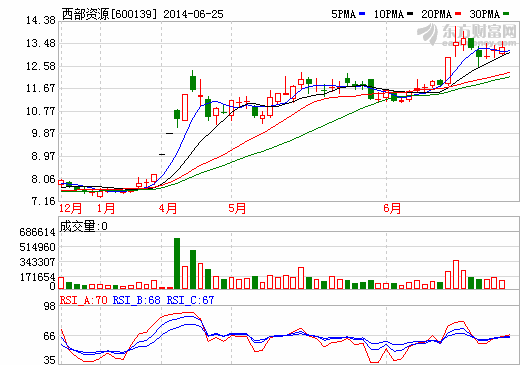Click the 514960 volume axis value
The image size is (520, 365).
click(37, 247)
